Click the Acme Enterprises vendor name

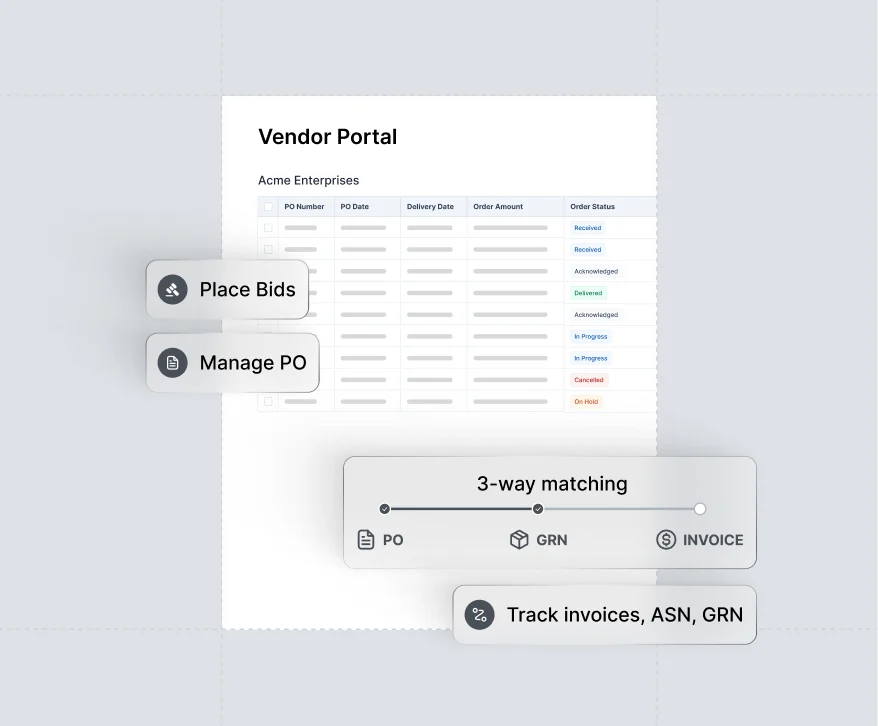(x=308, y=181)
